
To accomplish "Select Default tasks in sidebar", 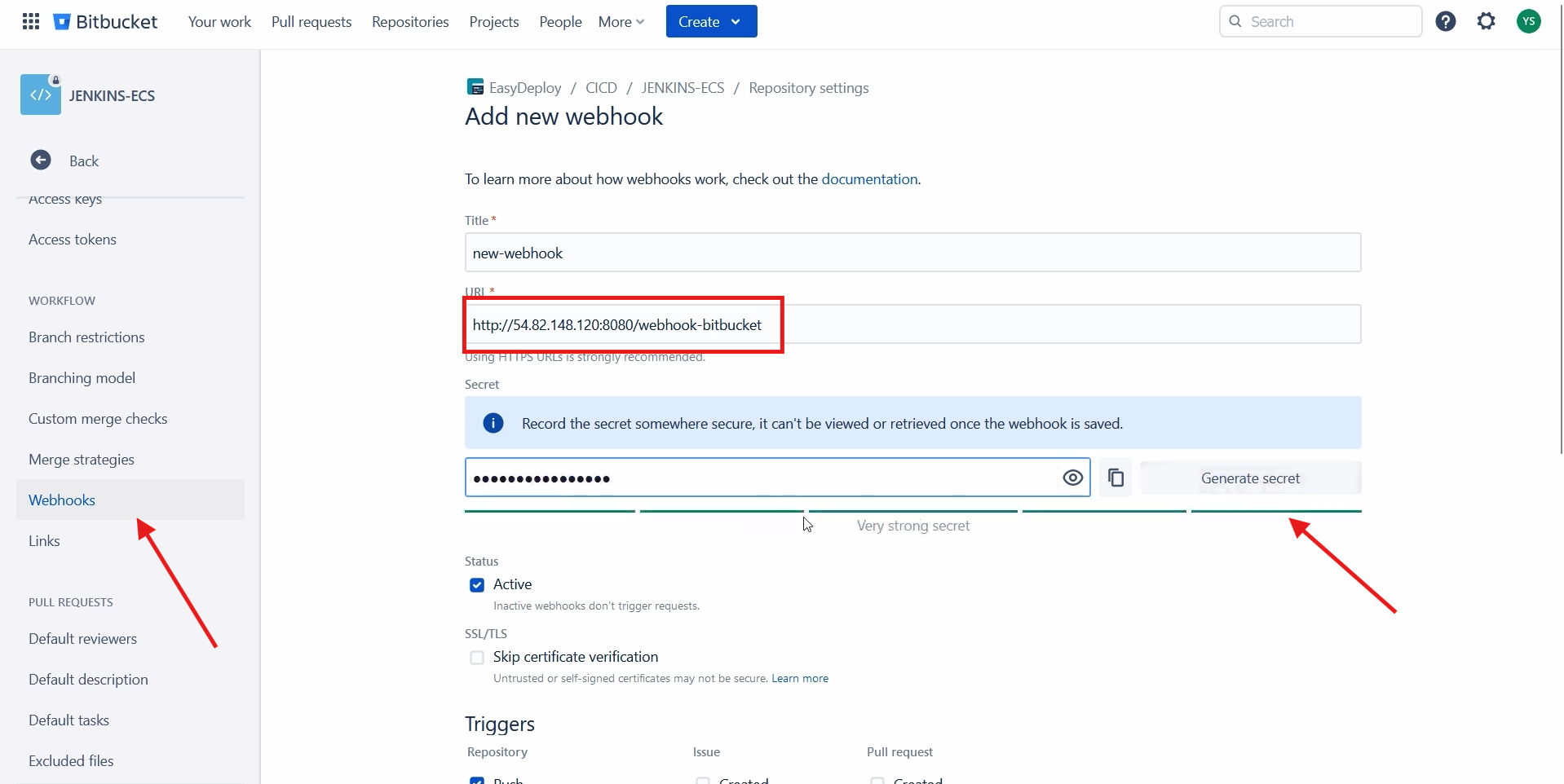I will (130, 720).
